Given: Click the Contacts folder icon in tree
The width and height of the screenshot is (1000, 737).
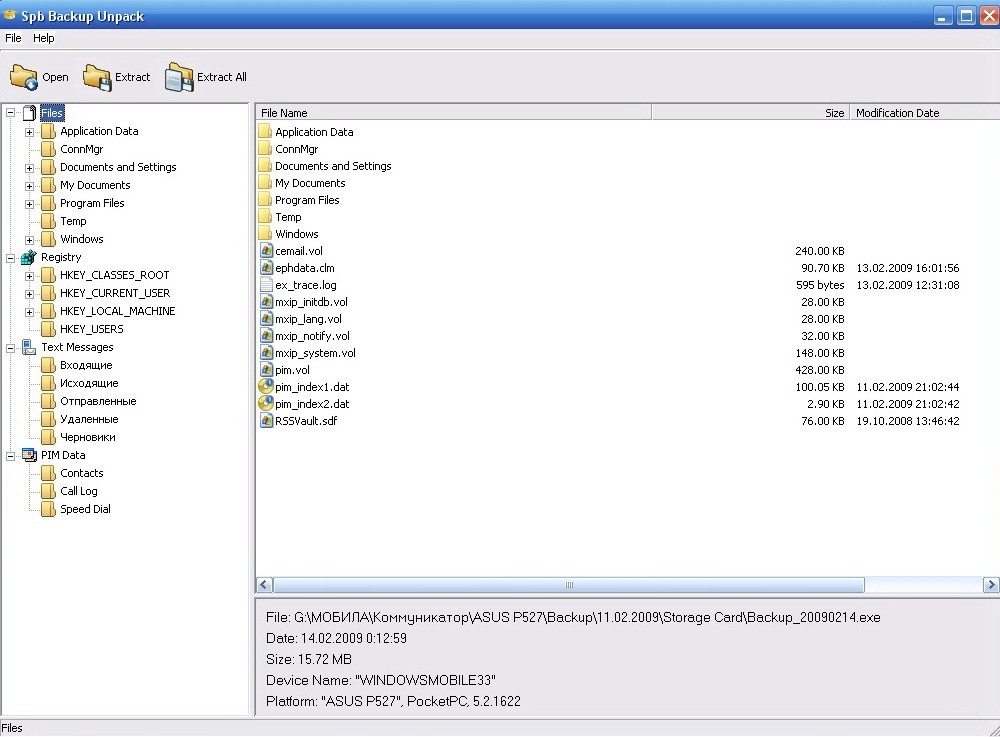Looking at the screenshot, I should tap(48, 473).
